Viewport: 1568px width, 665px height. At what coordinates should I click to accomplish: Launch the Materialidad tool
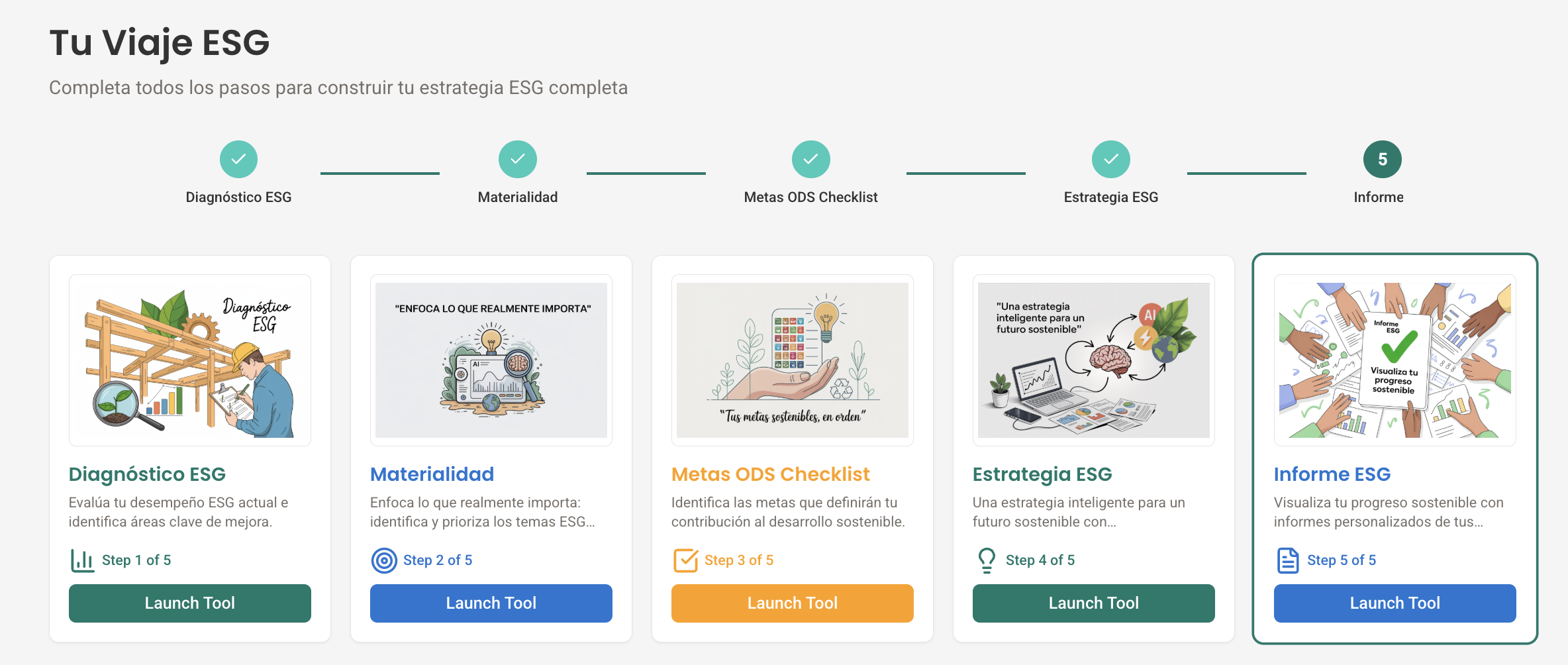[x=491, y=603]
